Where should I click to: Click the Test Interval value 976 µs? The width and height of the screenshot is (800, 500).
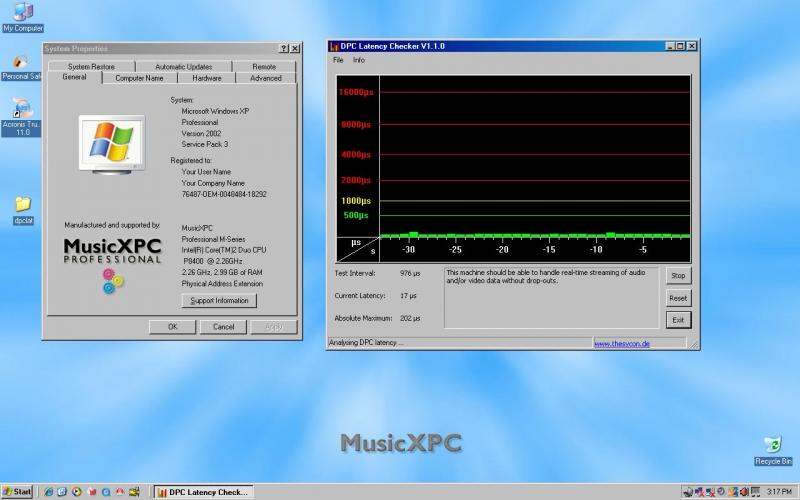pyautogui.click(x=410, y=273)
